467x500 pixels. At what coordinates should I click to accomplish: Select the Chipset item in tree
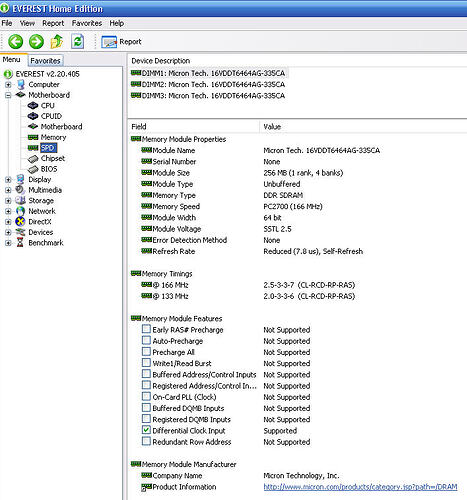[x=53, y=158]
